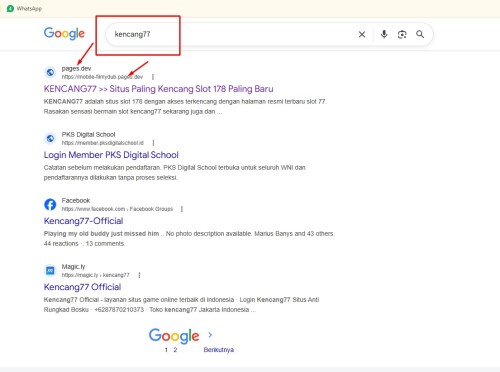Open more options for PKS Digital School result

click(153, 143)
